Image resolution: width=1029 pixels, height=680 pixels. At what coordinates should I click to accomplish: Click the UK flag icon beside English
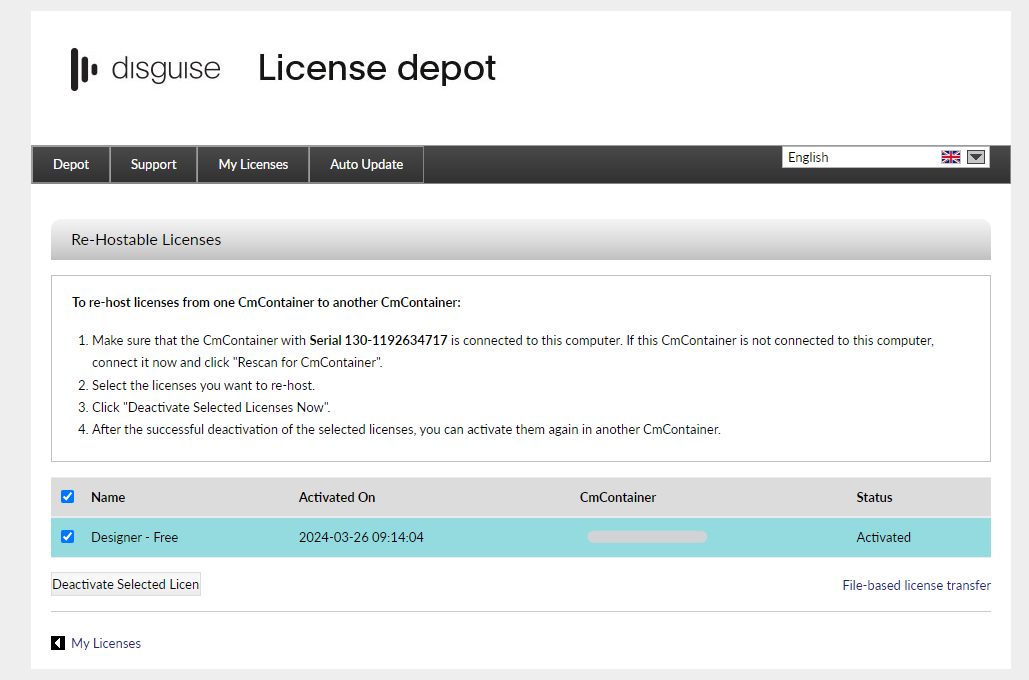click(x=950, y=157)
